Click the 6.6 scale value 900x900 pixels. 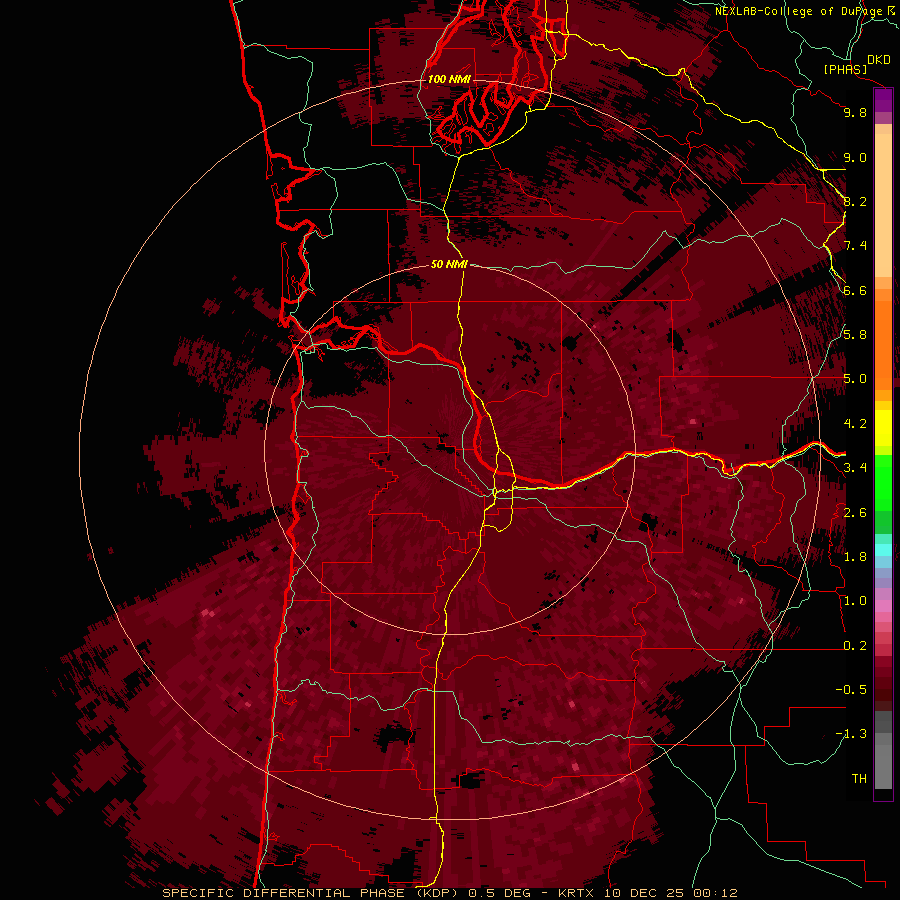point(855,290)
